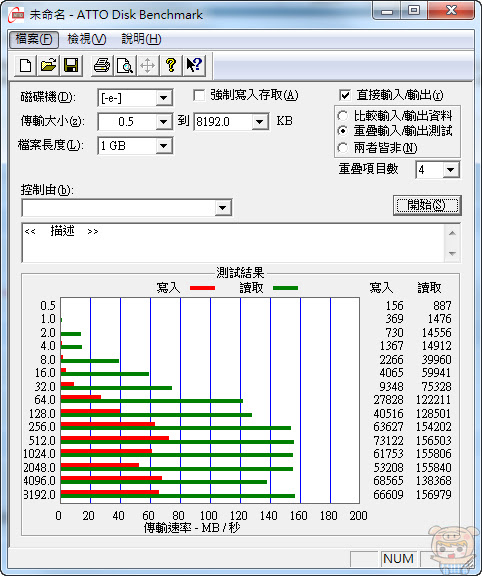Click the write value 73122

(x=388, y=440)
